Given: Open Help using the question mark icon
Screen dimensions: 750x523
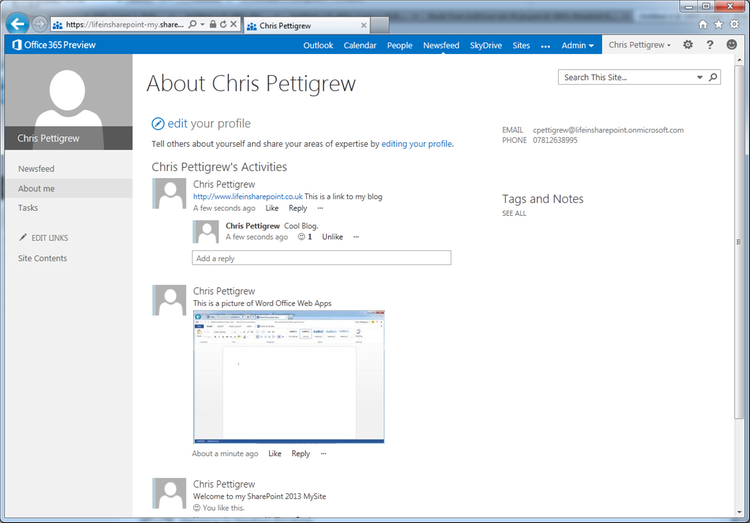Looking at the screenshot, I should [710, 45].
